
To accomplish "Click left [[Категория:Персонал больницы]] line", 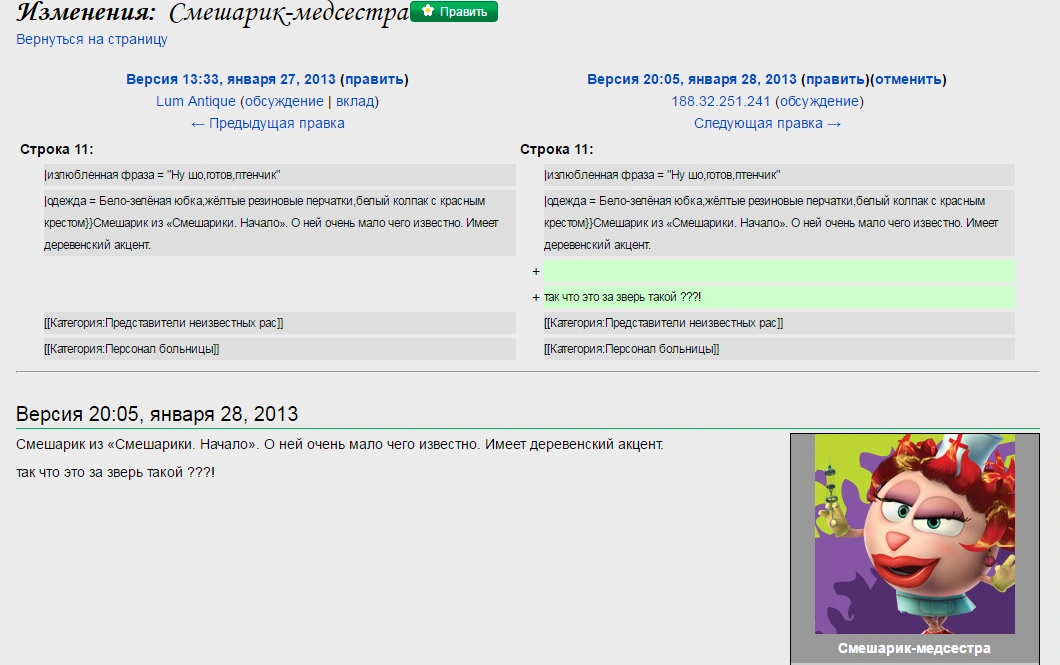I will 279,349.
